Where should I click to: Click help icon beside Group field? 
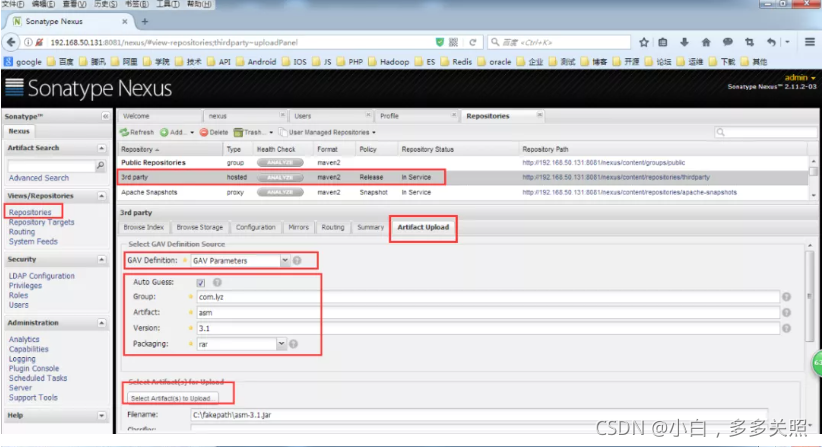(x=786, y=297)
